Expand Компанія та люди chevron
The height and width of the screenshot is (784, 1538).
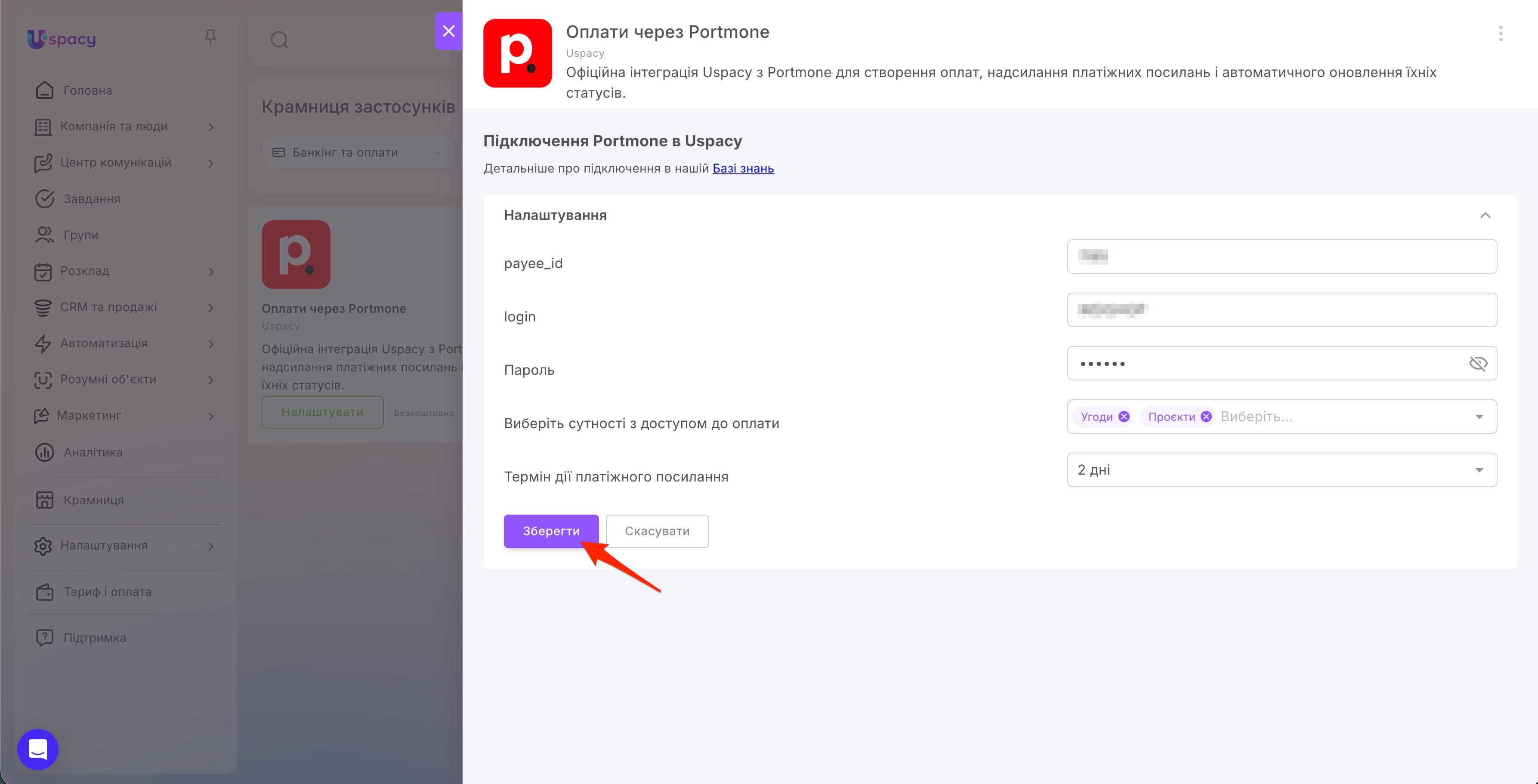coord(211,127)
